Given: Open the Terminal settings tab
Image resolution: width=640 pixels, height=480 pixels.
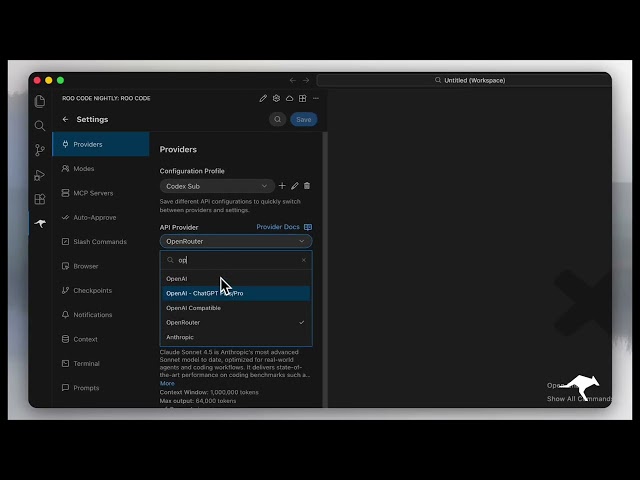Looking at the screenshot, I should tap(101, 363).
